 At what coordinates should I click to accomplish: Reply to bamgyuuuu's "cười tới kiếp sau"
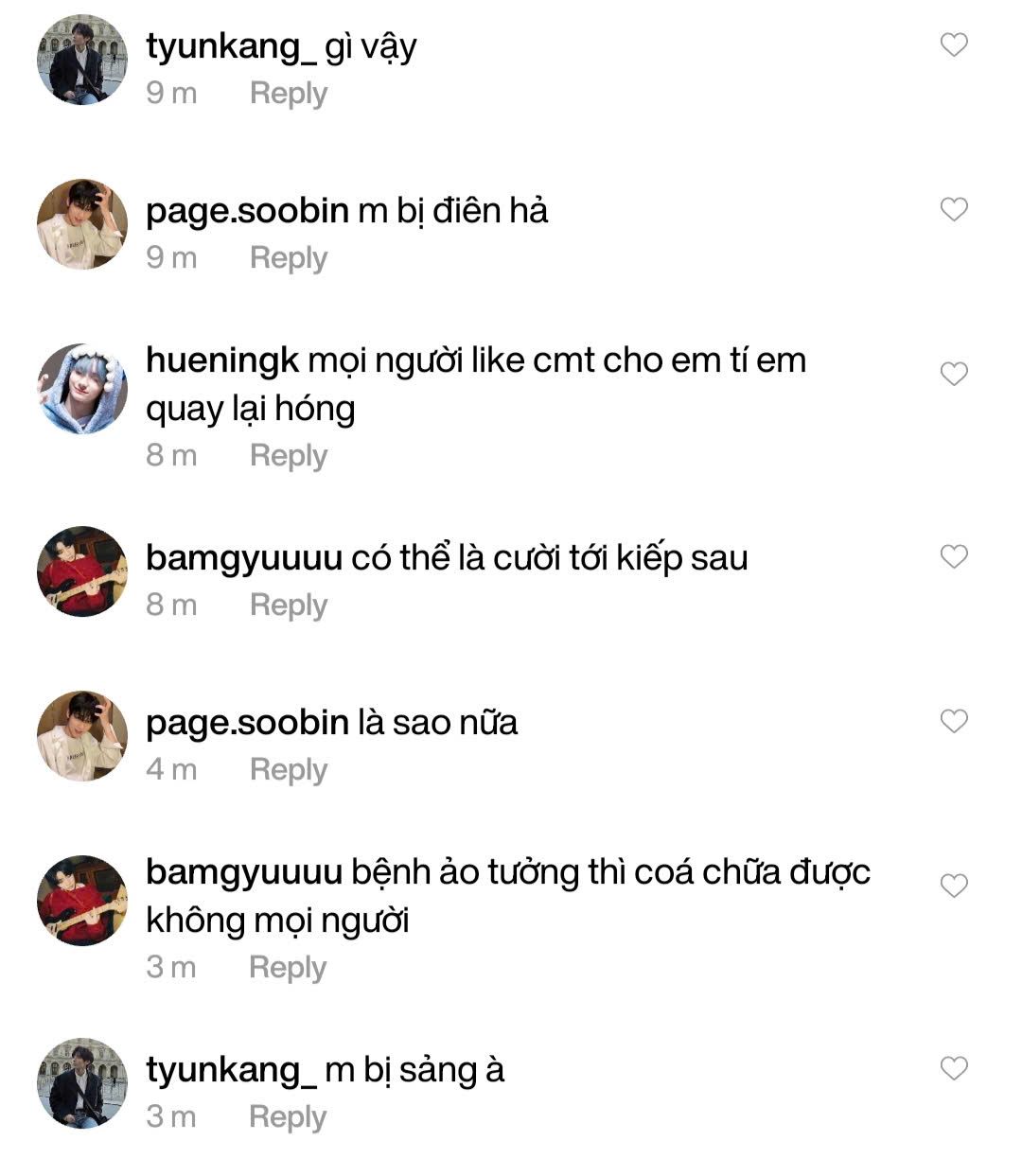click(289, 605)
